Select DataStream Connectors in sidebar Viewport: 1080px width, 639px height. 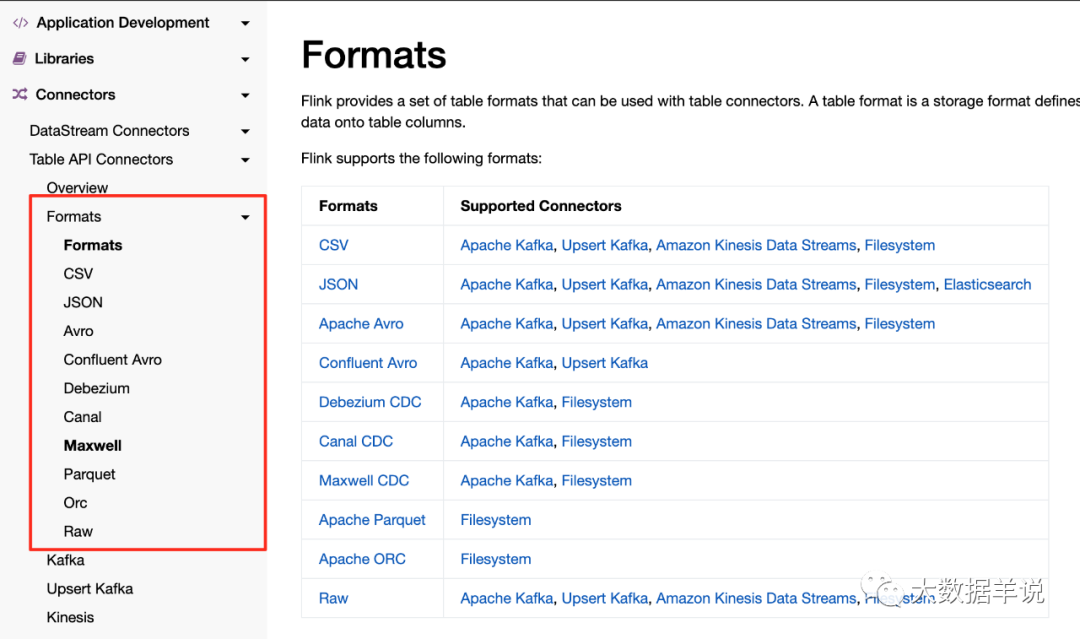click(109, 130)
